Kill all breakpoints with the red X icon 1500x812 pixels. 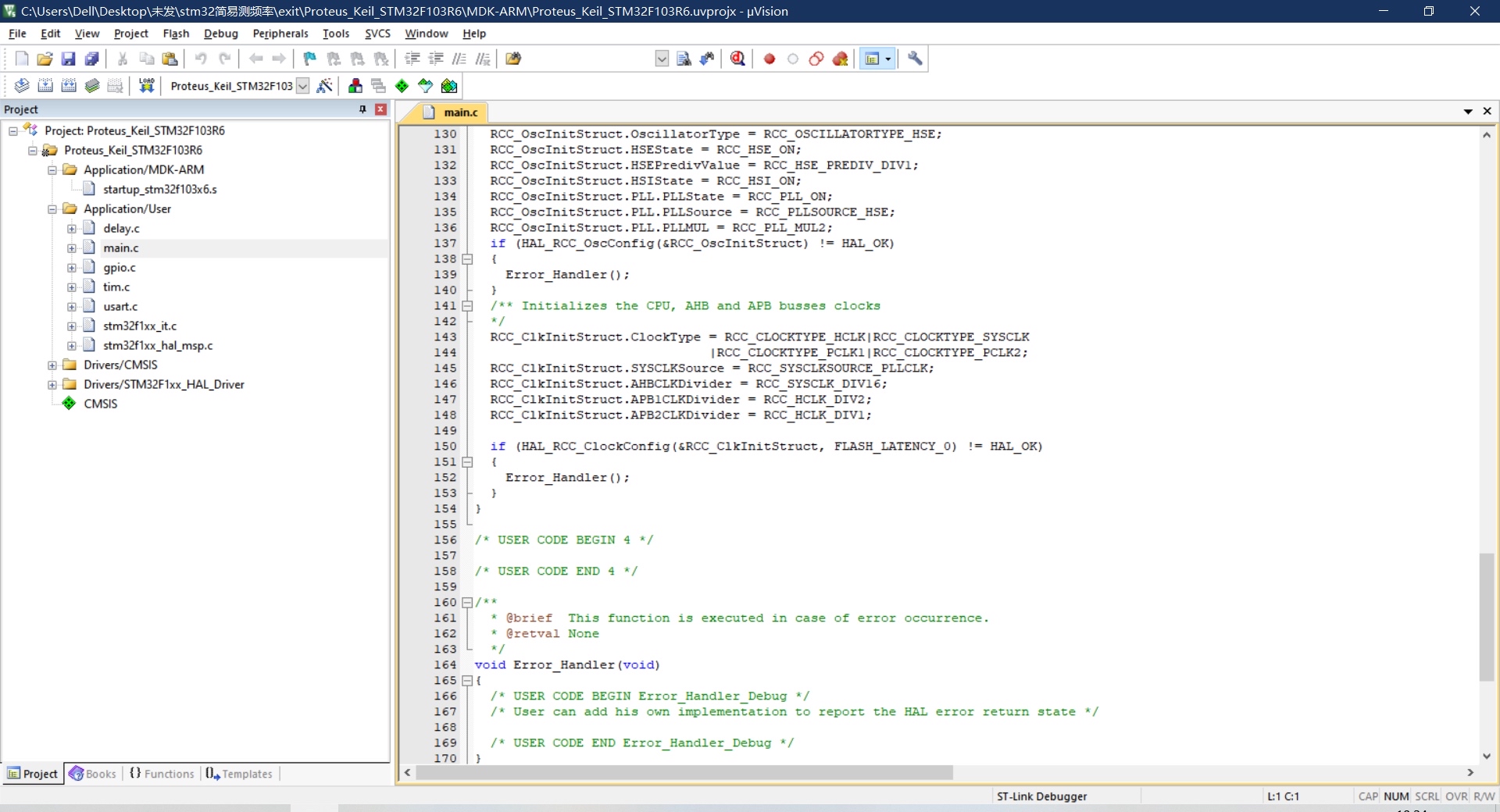(841, 59)
